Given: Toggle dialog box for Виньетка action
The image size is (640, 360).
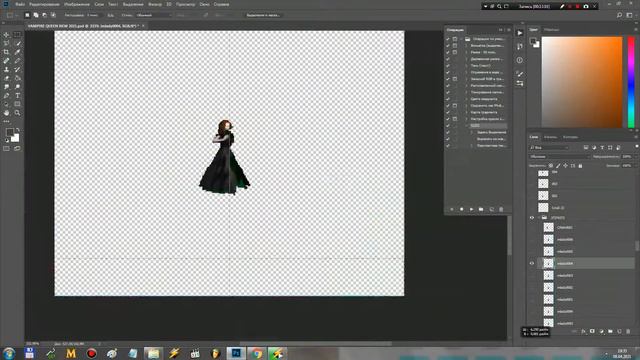Looking at the screenshot, I should click(x=455, y=46).
